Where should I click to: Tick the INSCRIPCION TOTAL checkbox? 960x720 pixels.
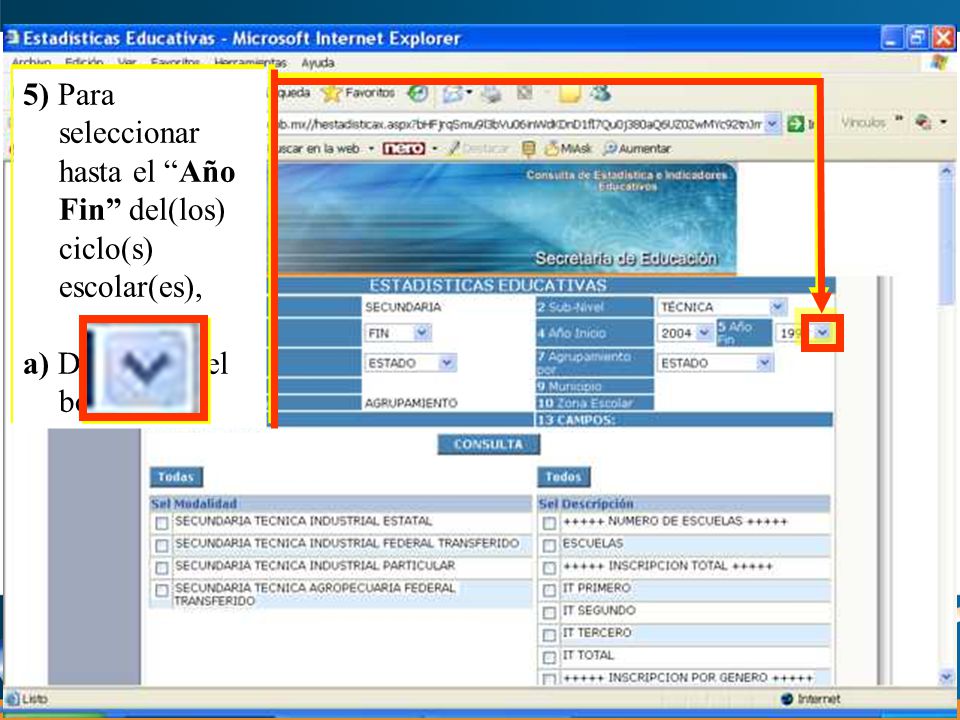pyautogui.click(x=549, y=568)
